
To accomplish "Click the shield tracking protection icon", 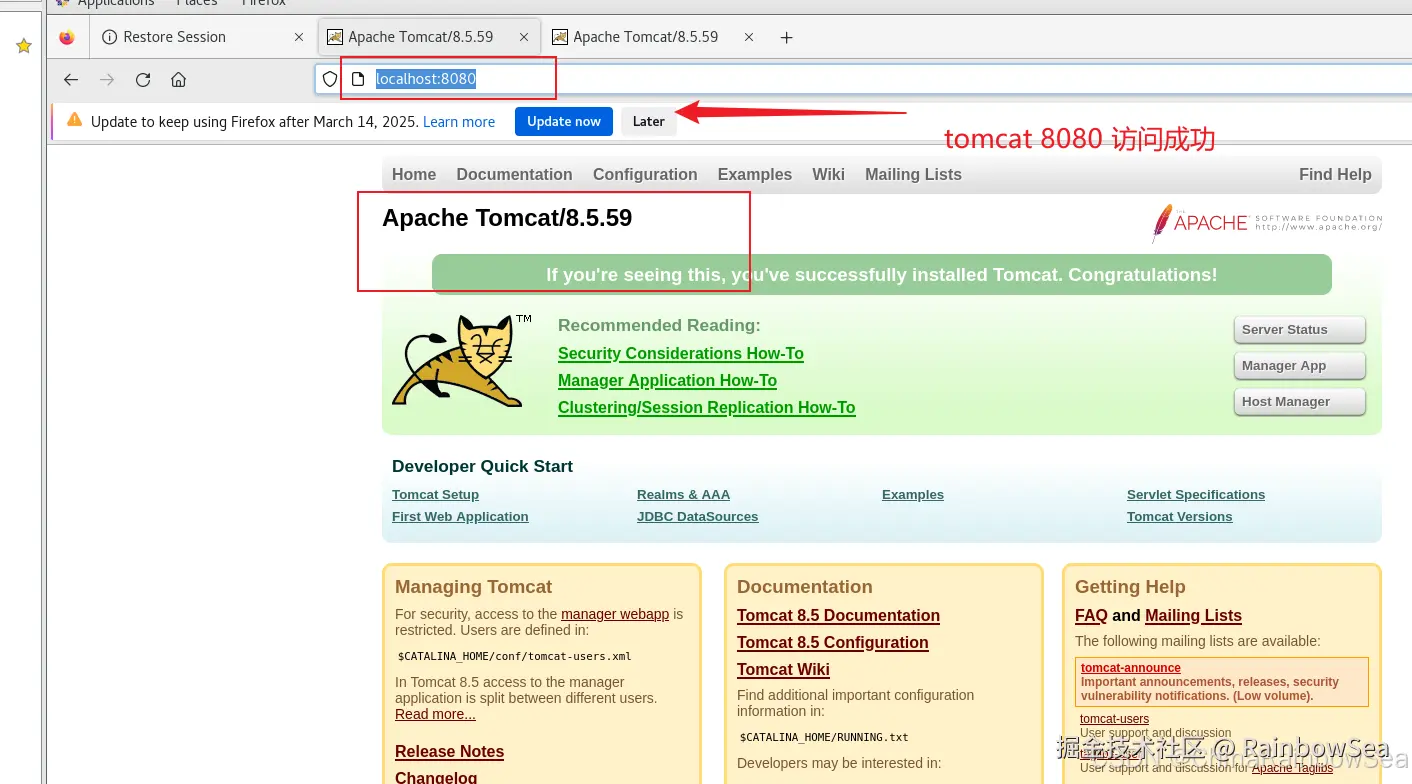I will click(x=329, y=79).
